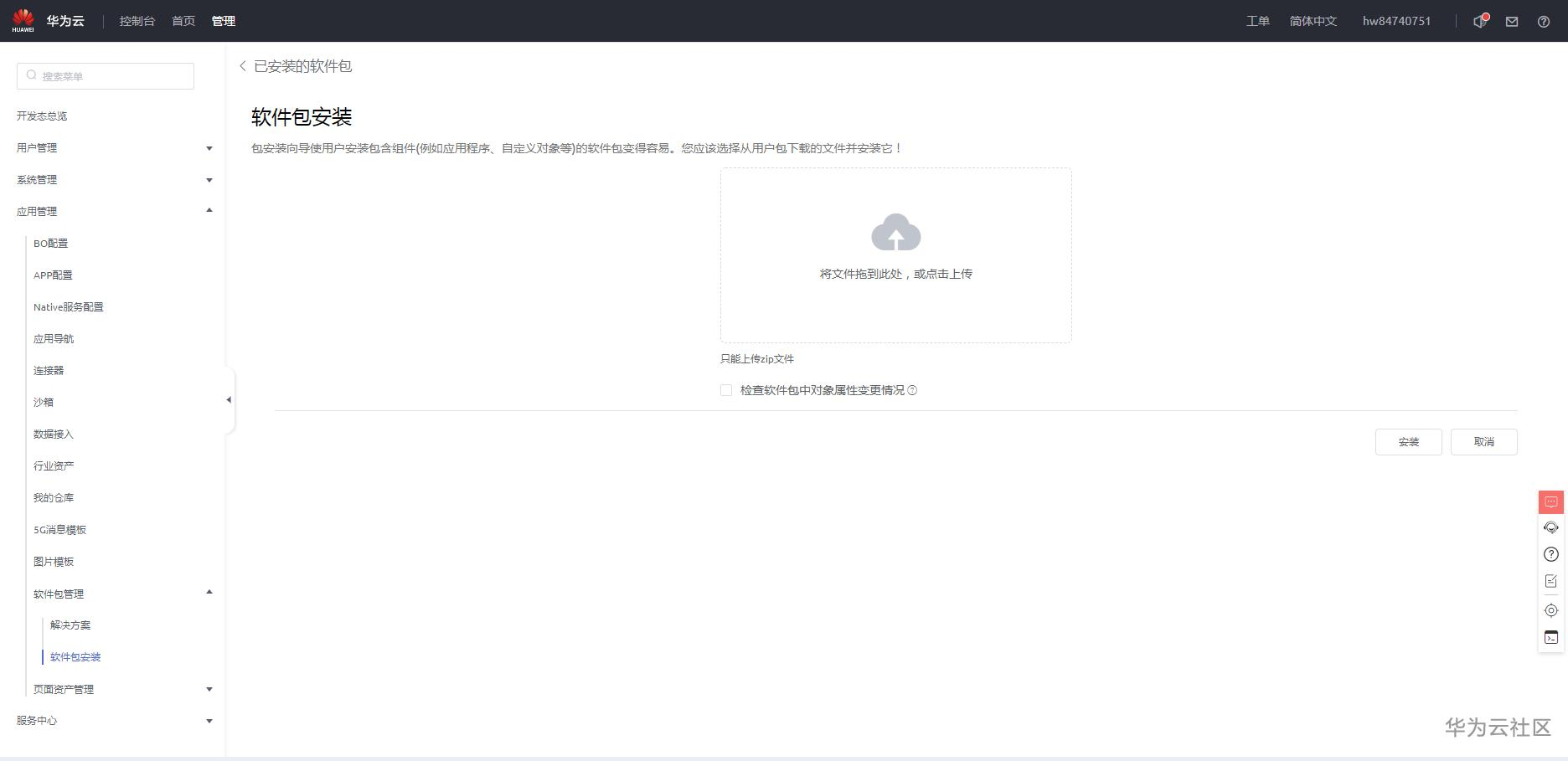Open the notifications megaphone icon
This screenshot has height=761, width=1568.
tap(1480, 21)
